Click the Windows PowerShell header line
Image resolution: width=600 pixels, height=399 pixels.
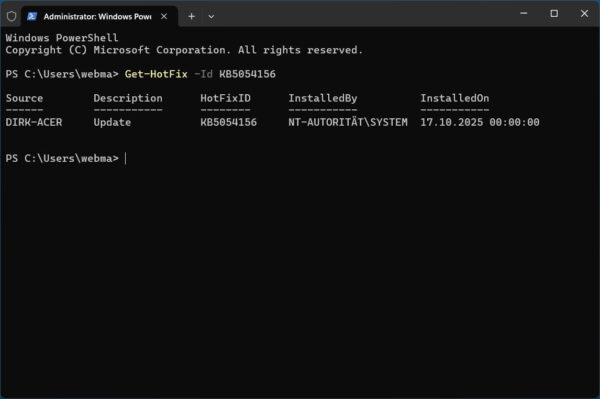coord(62,38)
